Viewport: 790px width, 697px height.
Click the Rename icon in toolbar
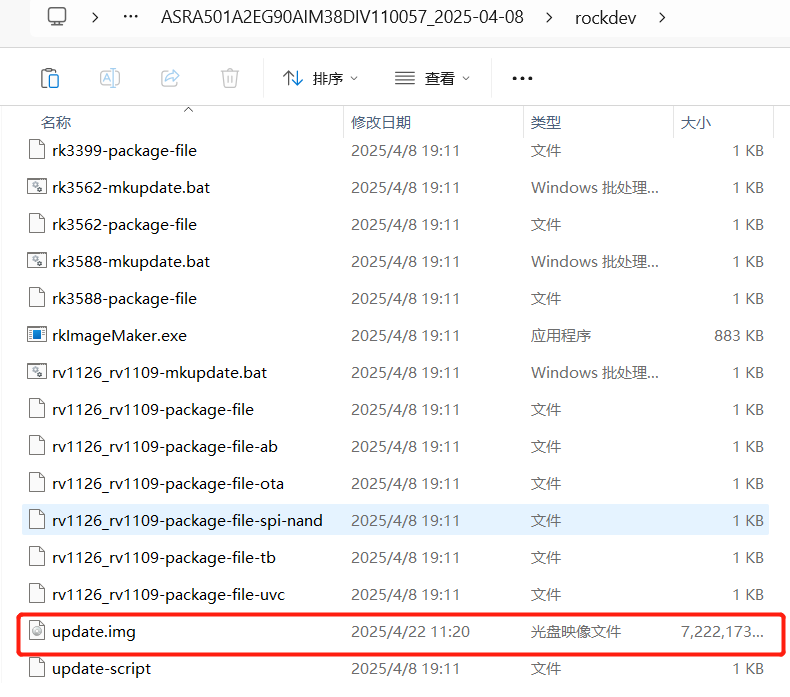pos(110,78)
